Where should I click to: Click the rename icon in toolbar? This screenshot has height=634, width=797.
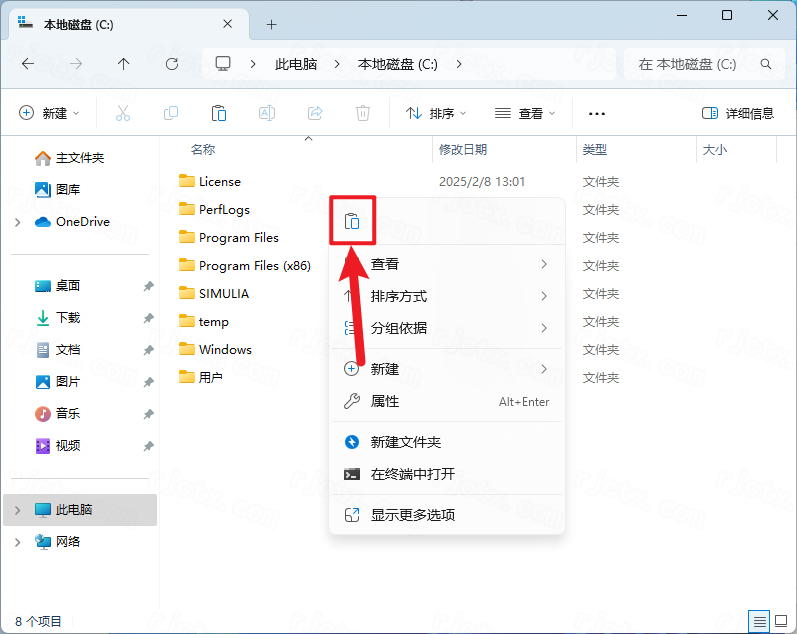point(267,113)
